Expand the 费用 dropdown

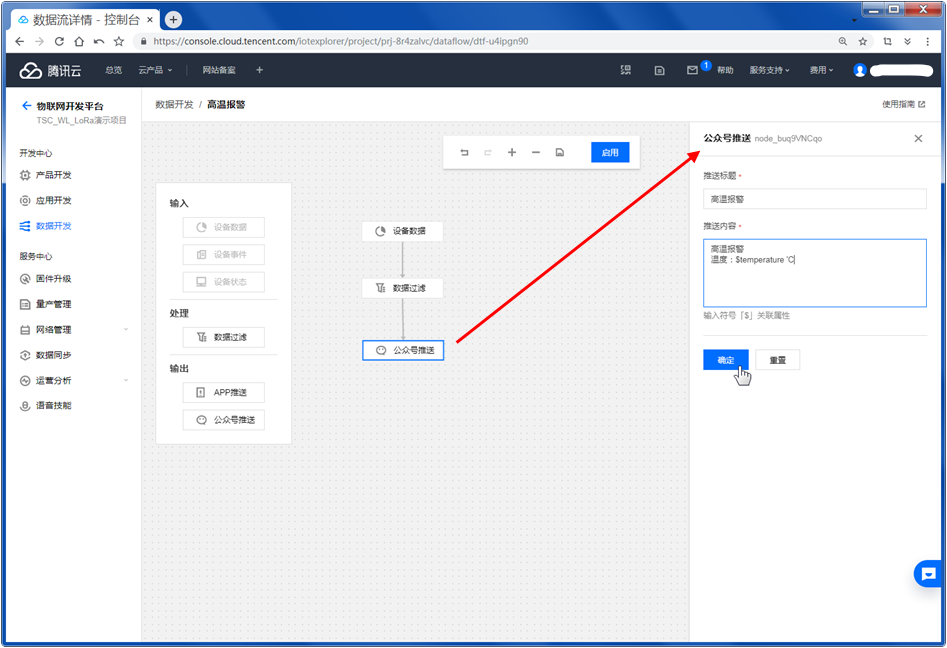tap(821, 70)
